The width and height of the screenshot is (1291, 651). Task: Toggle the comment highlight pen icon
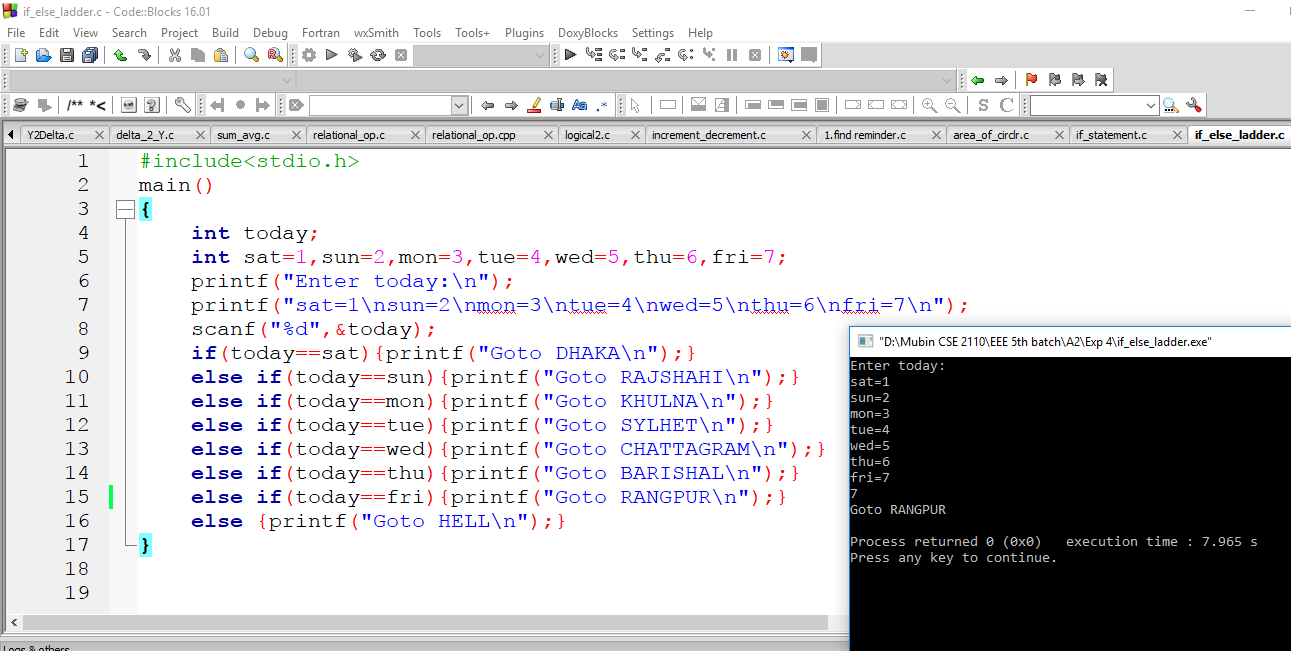tap(534, 104)
